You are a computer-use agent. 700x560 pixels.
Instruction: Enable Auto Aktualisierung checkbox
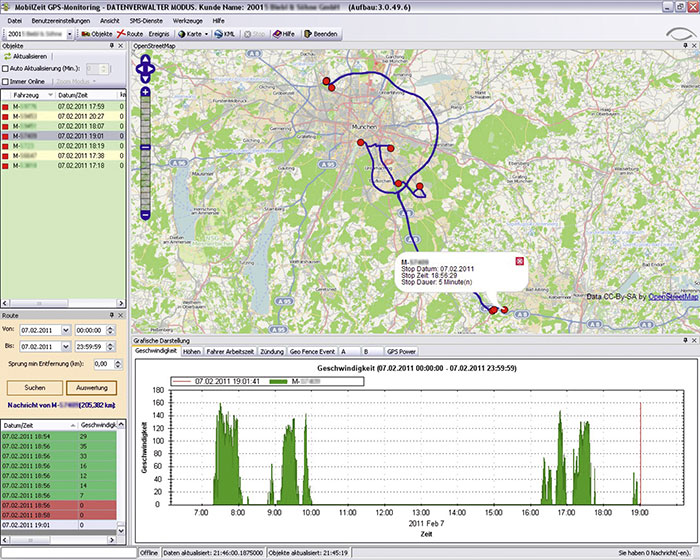5,69
